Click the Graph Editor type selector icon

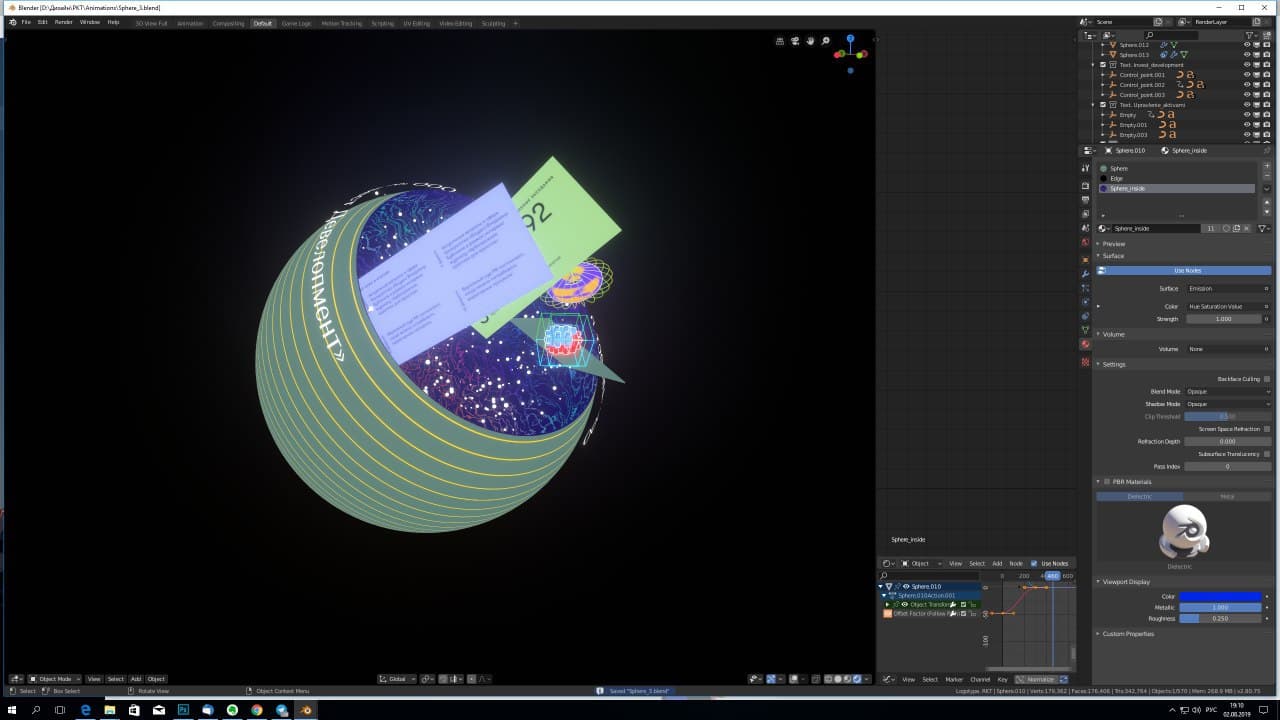point(886,679)
